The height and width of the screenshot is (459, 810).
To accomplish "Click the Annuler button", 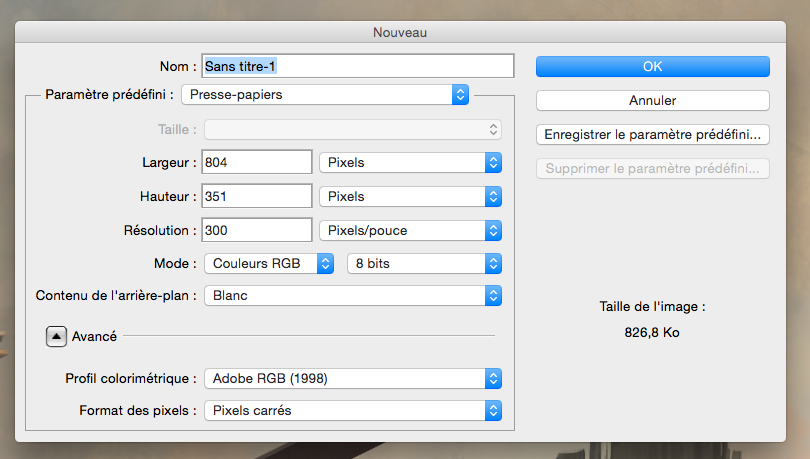I will point(652,100).
